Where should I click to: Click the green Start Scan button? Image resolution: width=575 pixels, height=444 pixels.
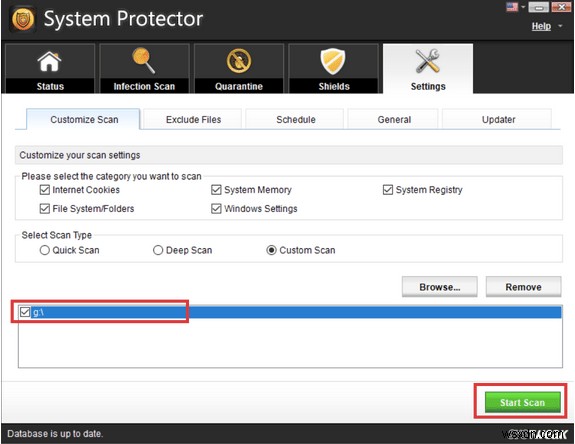click(523, 402)
